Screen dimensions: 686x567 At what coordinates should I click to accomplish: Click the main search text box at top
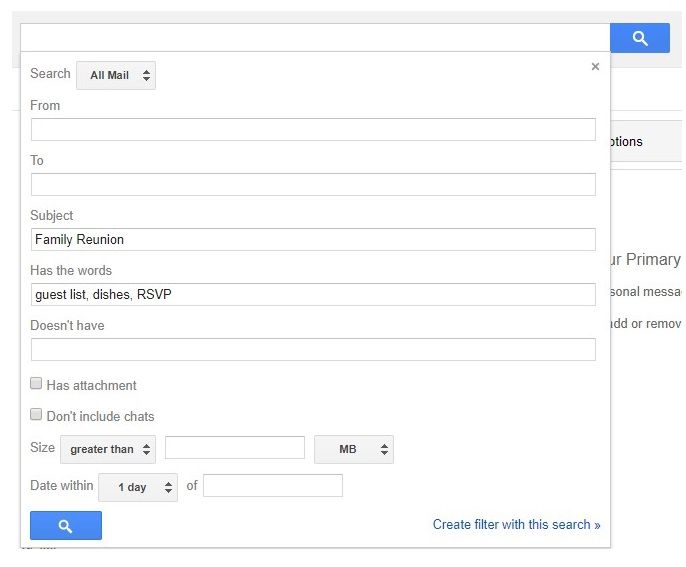pos(315,38)
